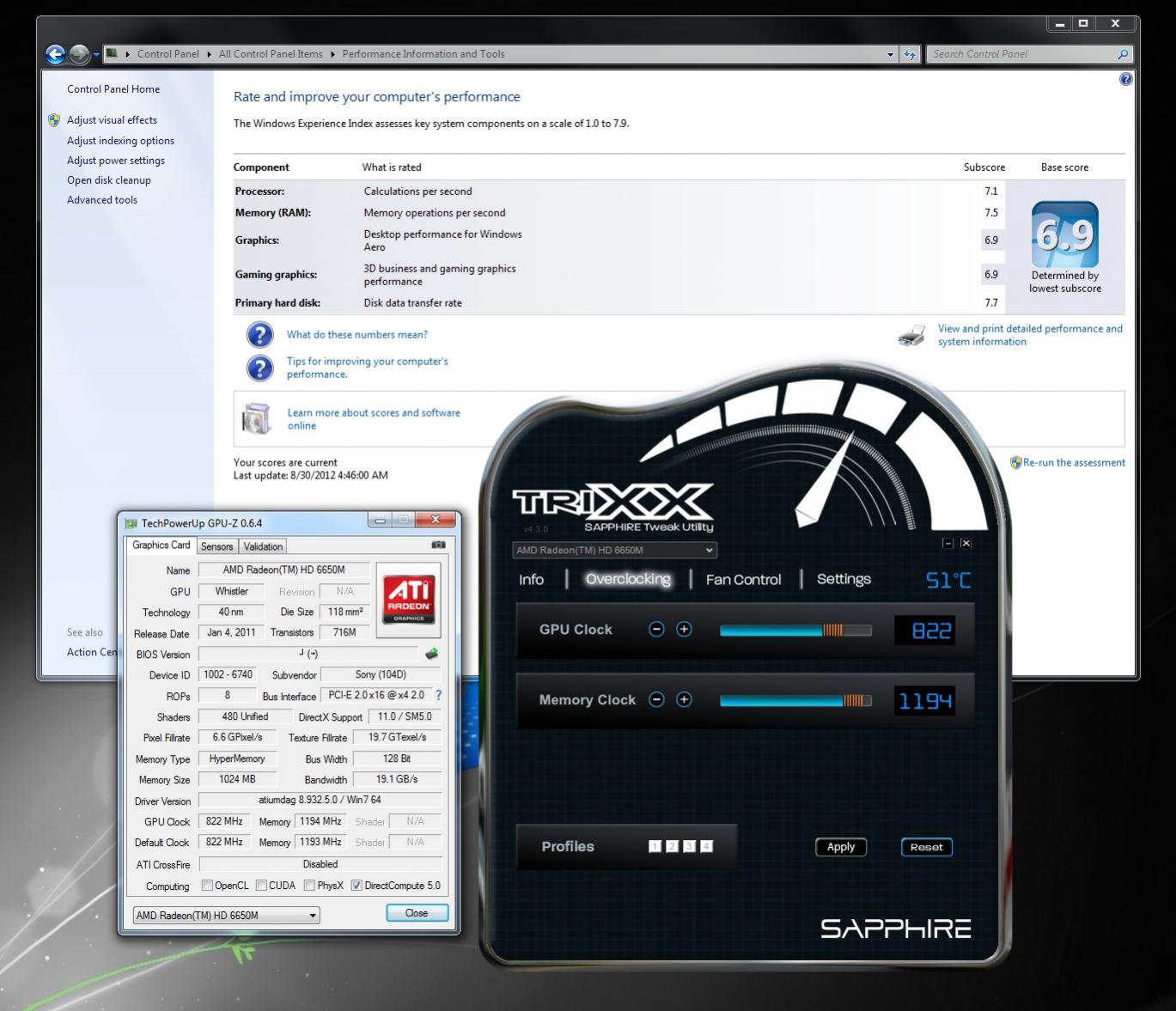Open 'Advanced tools' in the sidebar
1176x1011 pixels.
click(x=102, y=200)
